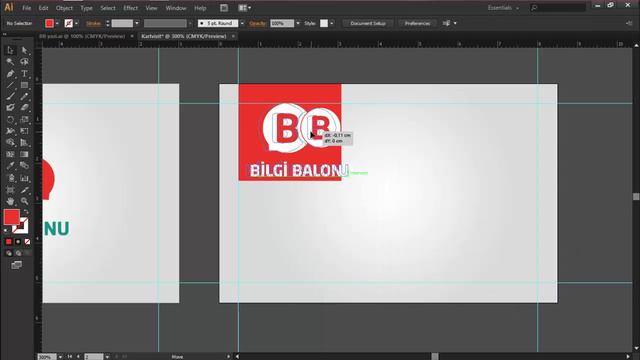
Task: Select the Mesh tool
Action: point(10,154)
